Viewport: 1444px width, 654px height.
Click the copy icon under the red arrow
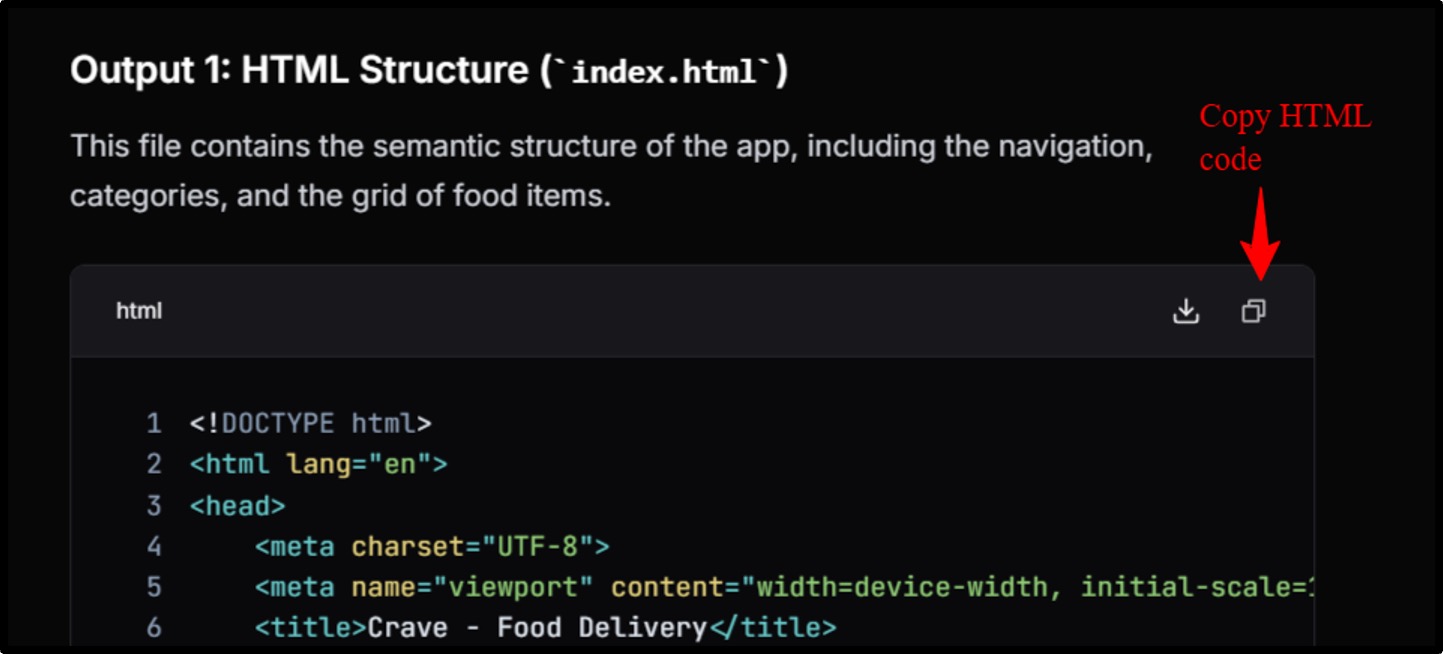coord(1253,311)
